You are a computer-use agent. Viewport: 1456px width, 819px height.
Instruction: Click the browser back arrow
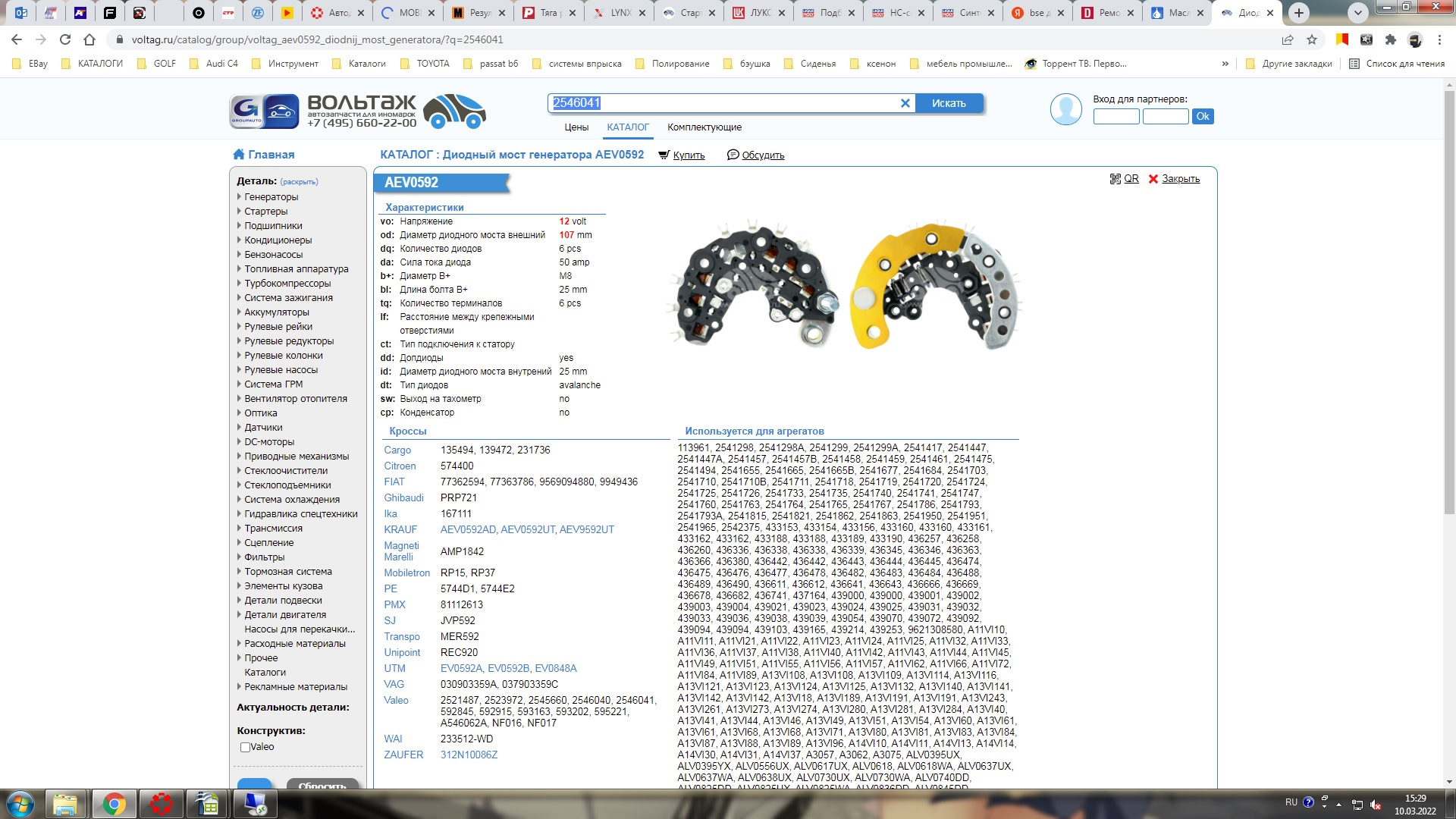[x=17, y=39]
